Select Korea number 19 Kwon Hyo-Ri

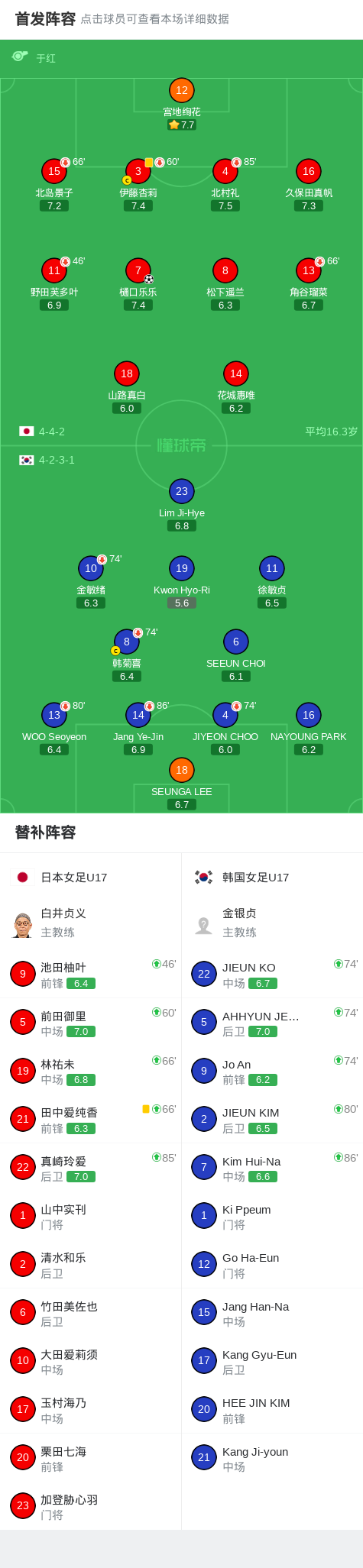click(x=182, y=568)
